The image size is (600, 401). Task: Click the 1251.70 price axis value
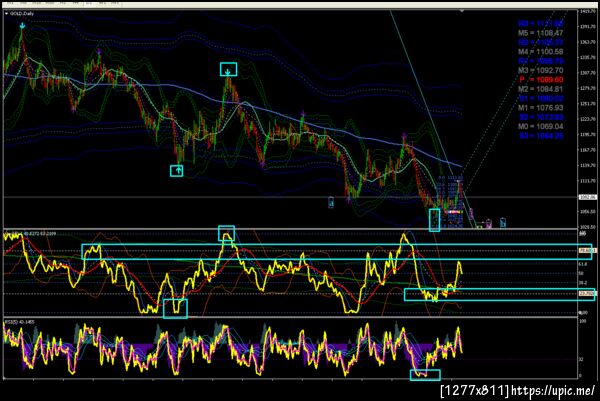coord(588,104)
